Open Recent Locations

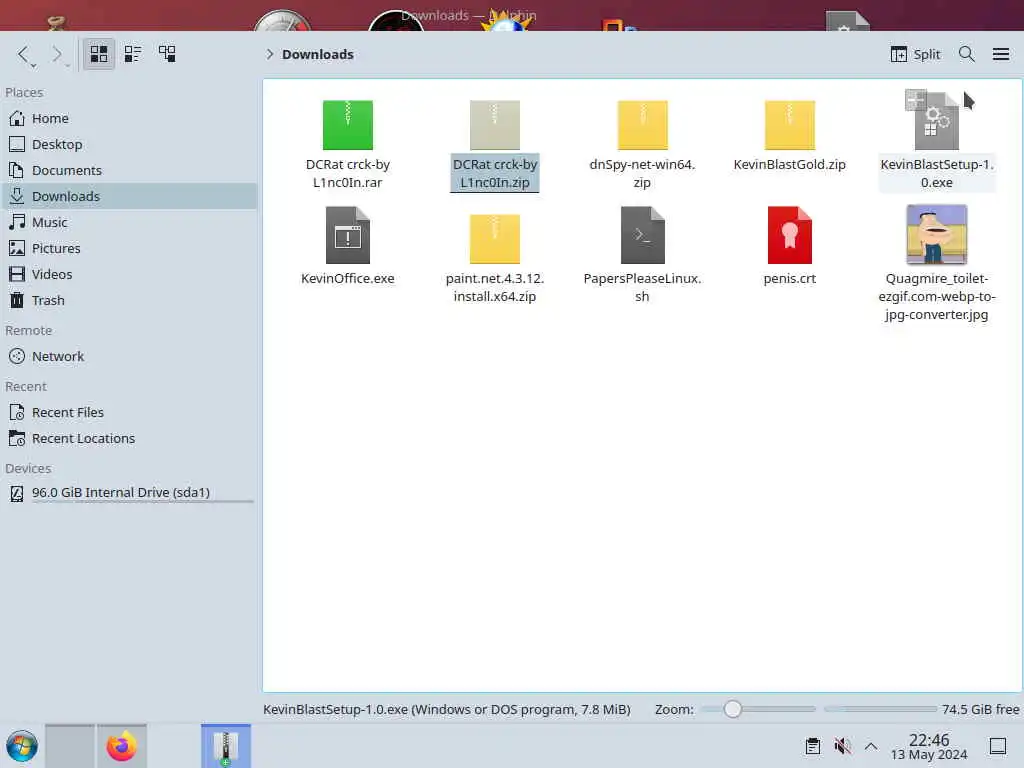pos(129,439)
